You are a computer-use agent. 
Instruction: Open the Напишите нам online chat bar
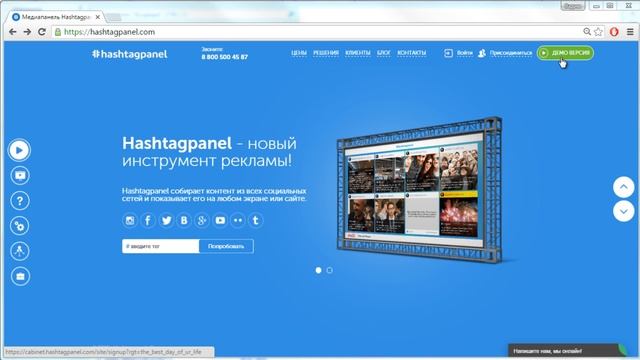pyautogui.click(x=568, y=351)
